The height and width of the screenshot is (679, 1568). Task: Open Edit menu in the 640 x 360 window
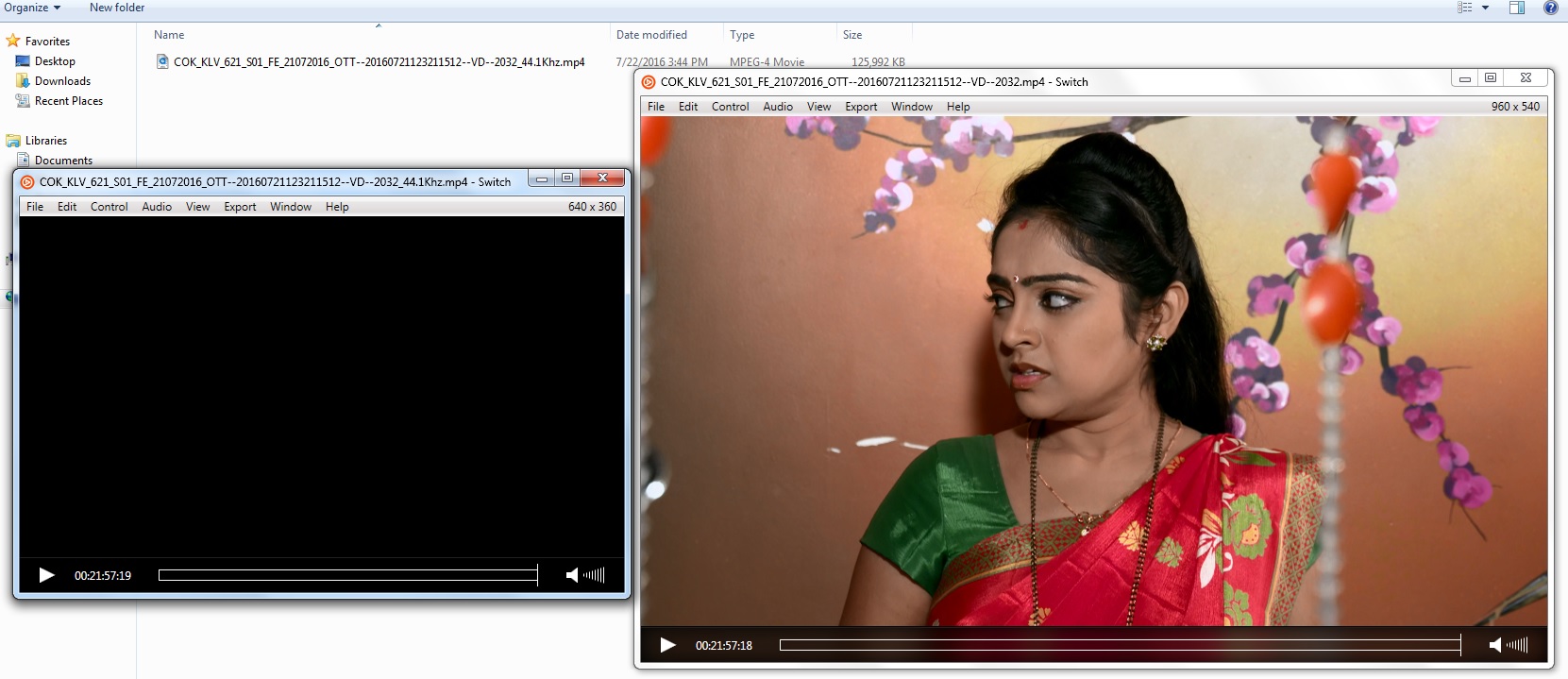coord(67,207)
